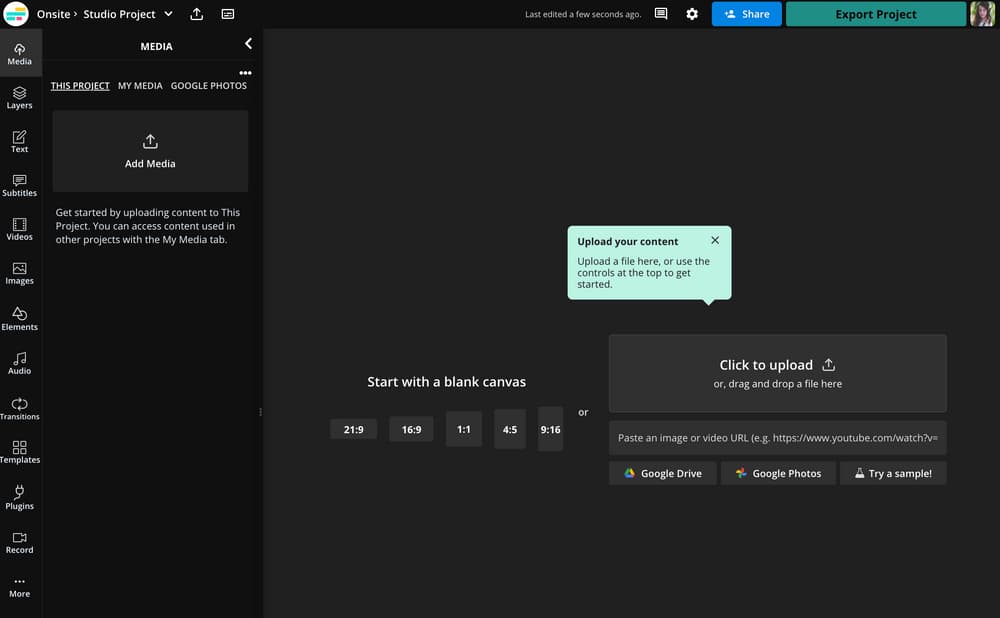Image resolution: width=1000 pixels, height=618 pixels.
Task: Open the Audio panel
Action: (x=19, y=362)
